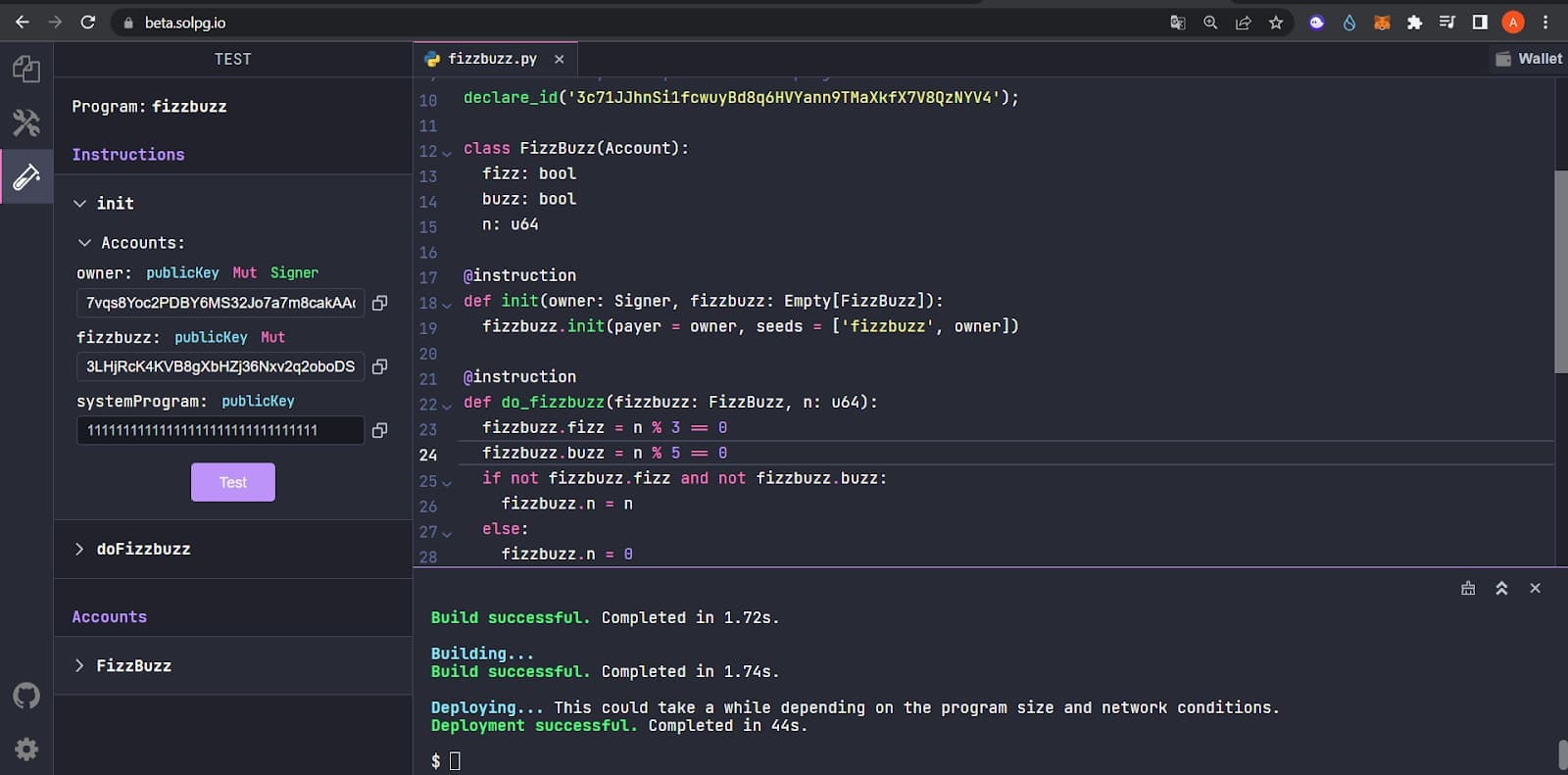Click the Test panel sidebar icon
The width and height of the screenshot is (1568, 775).
pyautogui.click(x=26, y=176)
